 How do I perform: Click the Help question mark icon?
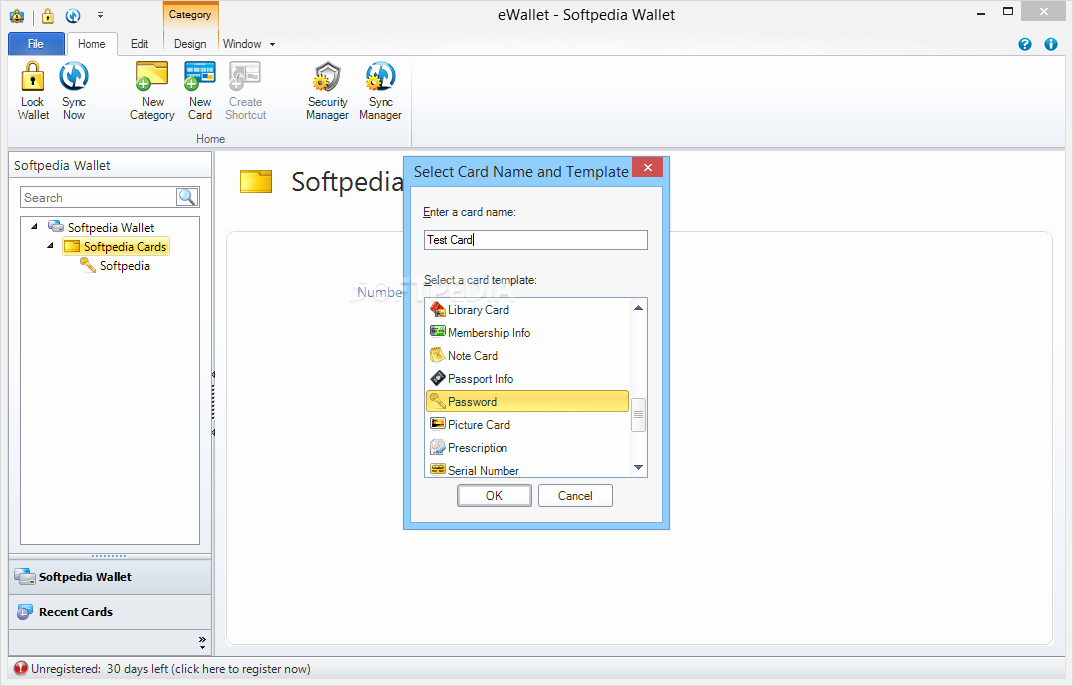point(1024,45)
